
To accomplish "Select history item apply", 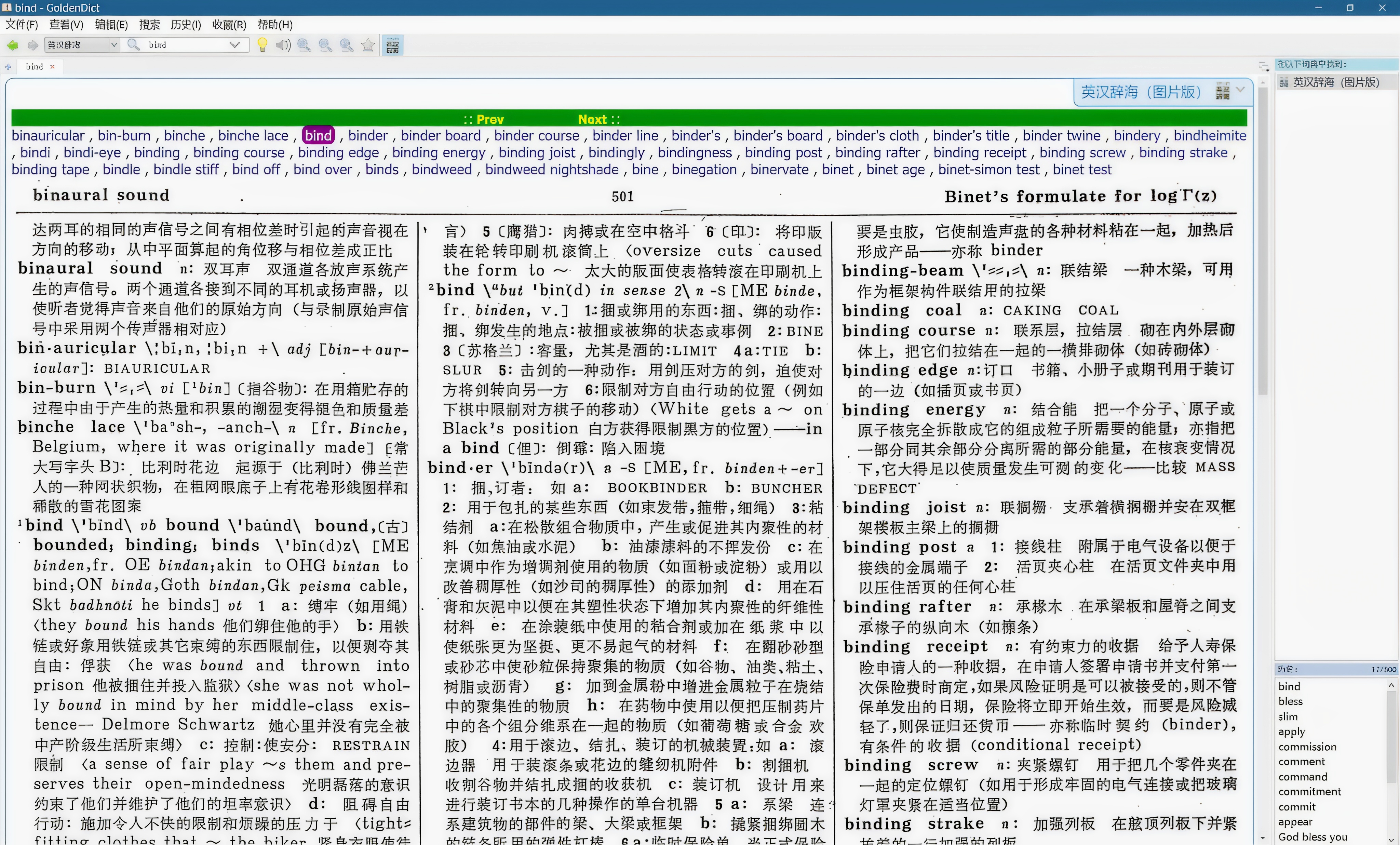I will (1291, 732).
